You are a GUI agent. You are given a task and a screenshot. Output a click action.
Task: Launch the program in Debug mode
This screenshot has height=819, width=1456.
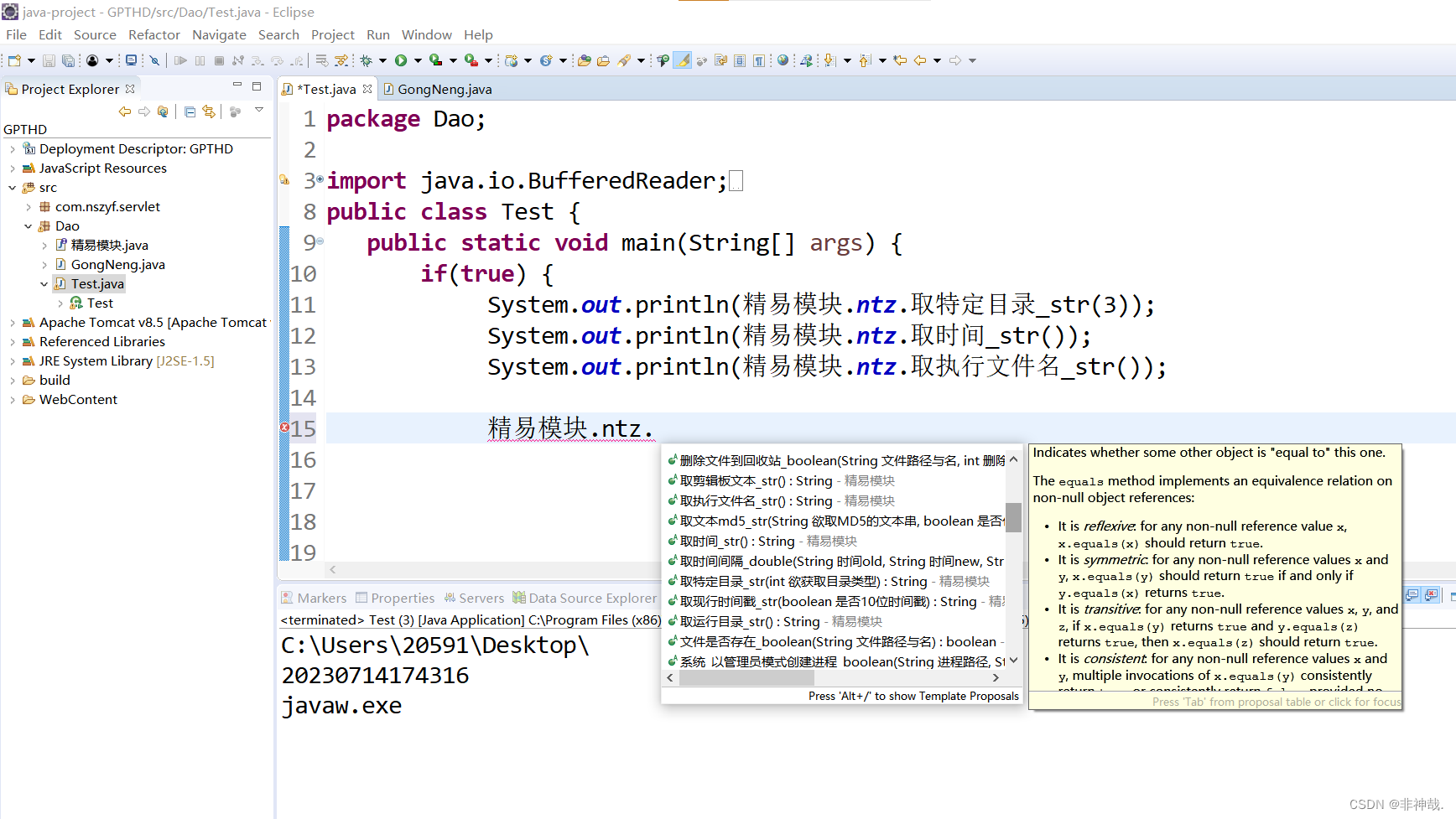point(367,60)
